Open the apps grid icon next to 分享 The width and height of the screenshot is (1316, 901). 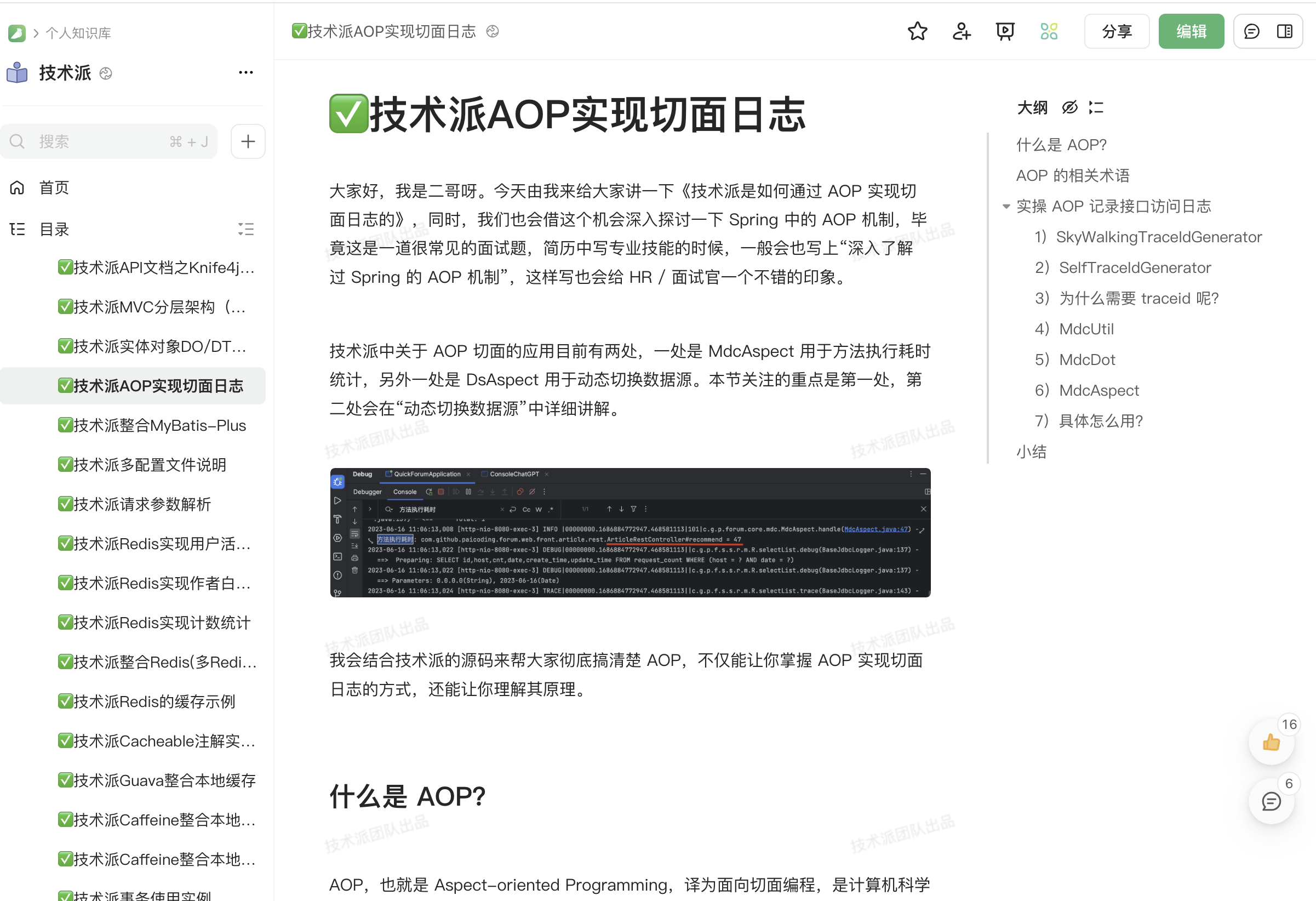point(1049,31)
